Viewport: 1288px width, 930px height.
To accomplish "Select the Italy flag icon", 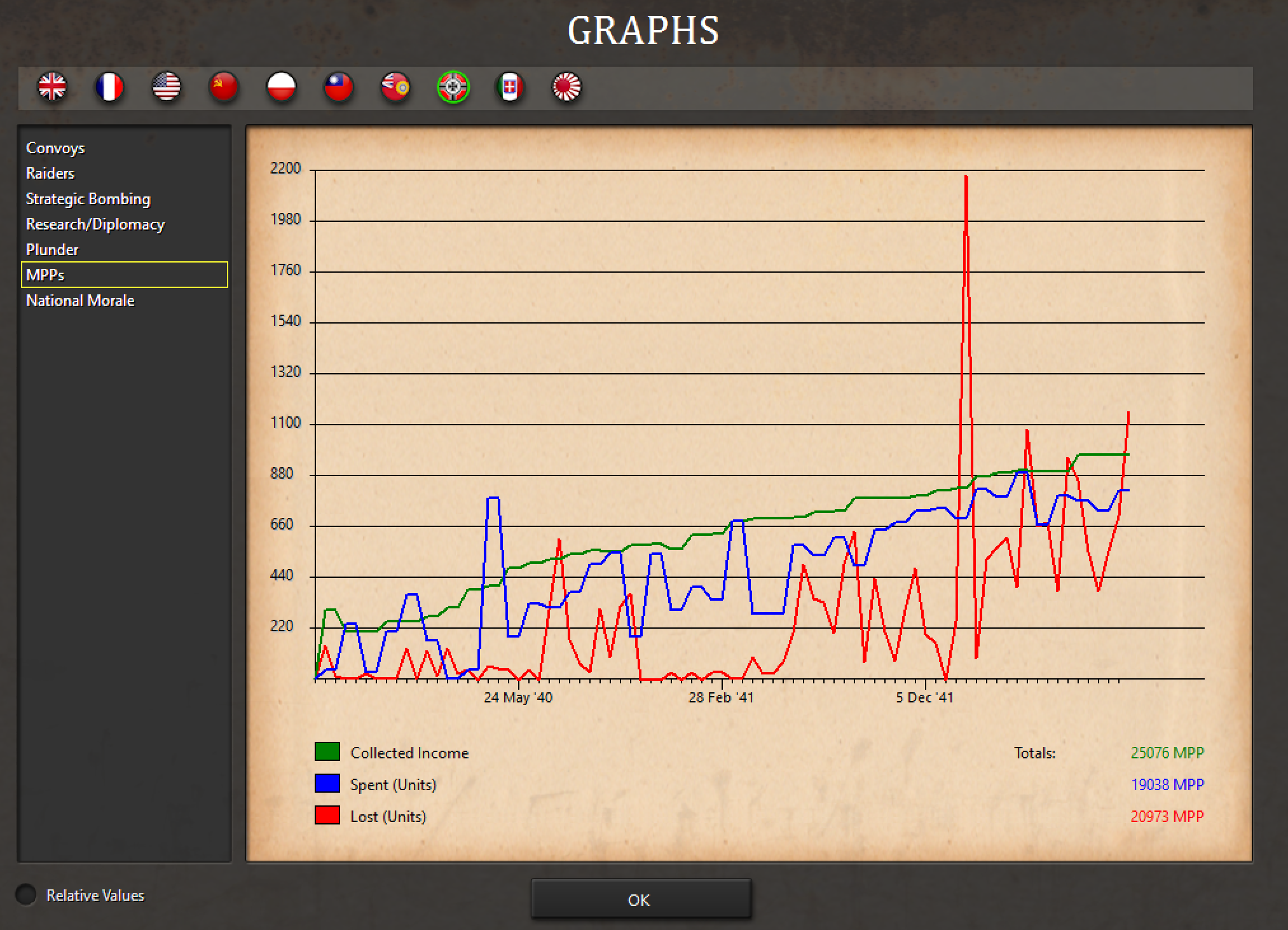I will [x=510, y=87].
